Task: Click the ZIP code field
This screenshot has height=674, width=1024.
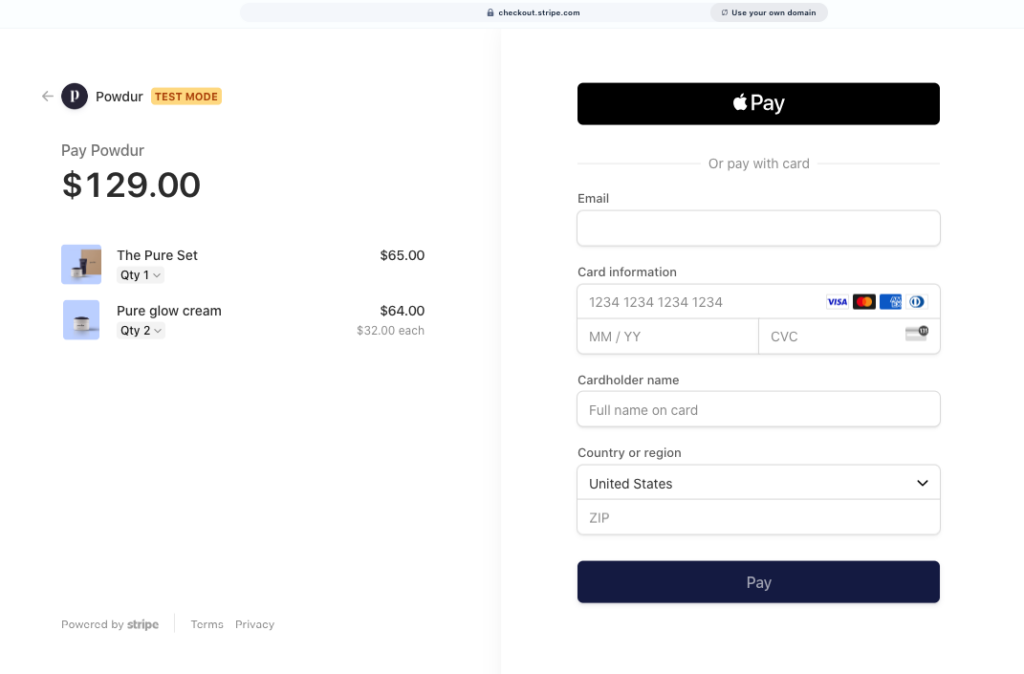Action: pos(758,518)
